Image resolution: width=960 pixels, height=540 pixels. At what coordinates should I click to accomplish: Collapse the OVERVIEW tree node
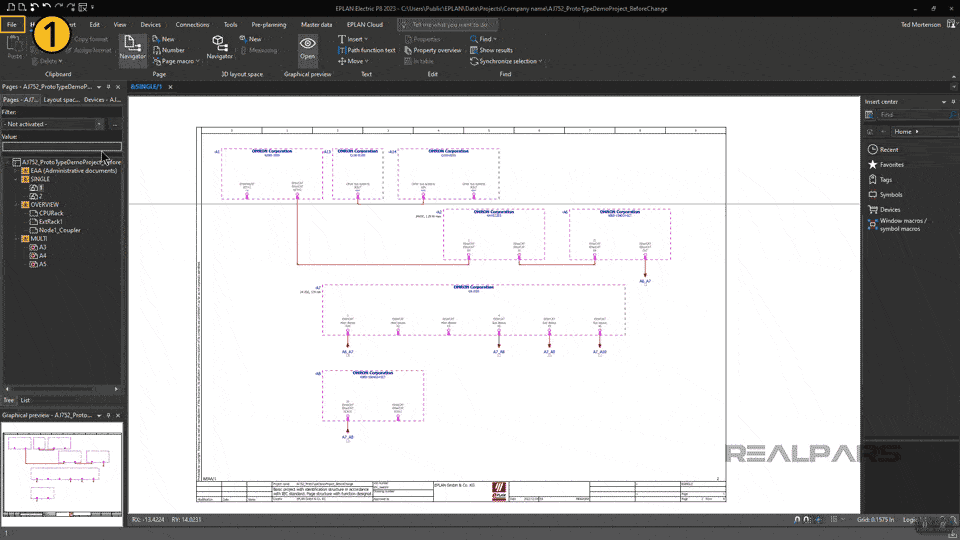point(17,204)
